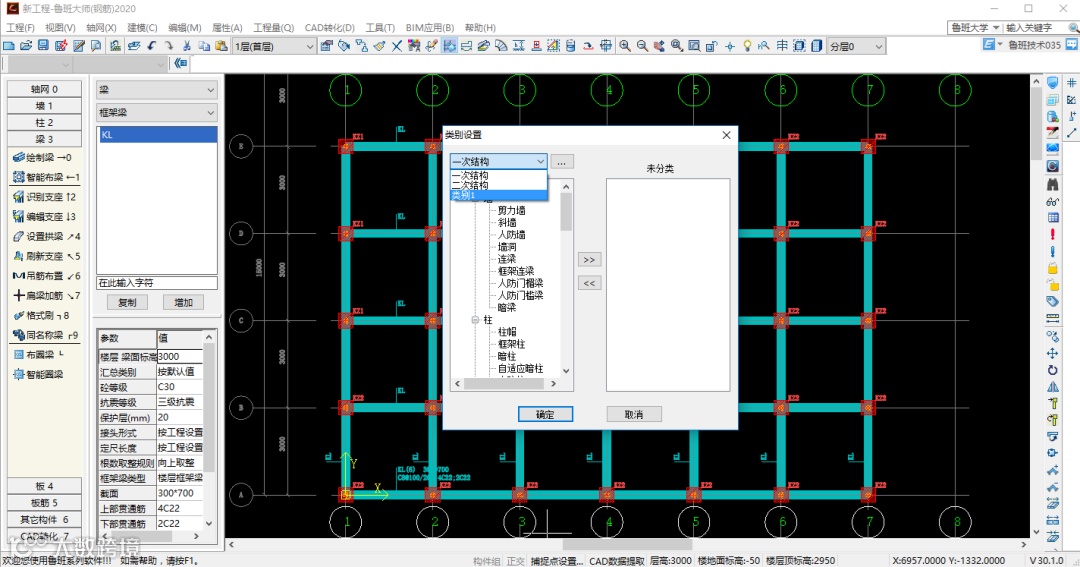The image size is (1080, 567).
Task: Click the binoculars icon in right toolbar
Action: (1052, 184)
